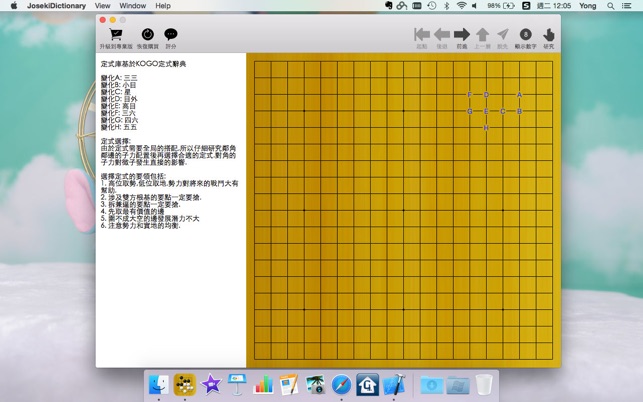This screenshot has height=402, width=643.
Task: Click the Time Machine clock icon
Action: [431, 6]
